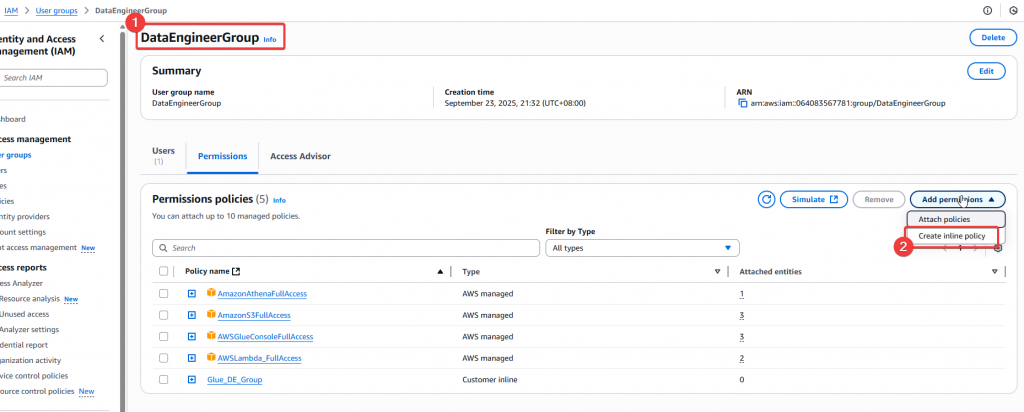The height and width of the screenshot is (412, 1024).
Task: Click the AmazonS3FullAccess orange policy icon
Action: pyautogui.click(x=211, y=315)
